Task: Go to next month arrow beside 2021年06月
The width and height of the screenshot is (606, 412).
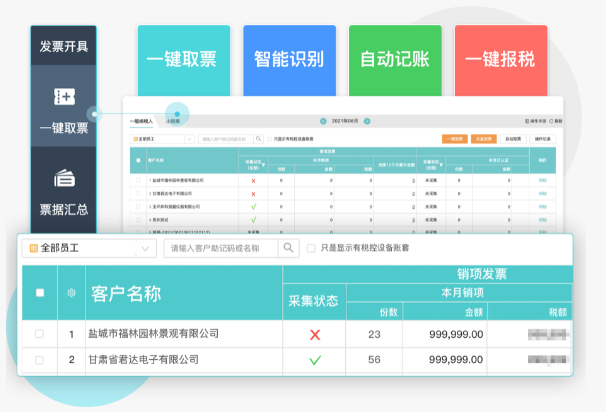Action: tap(367, 121)
